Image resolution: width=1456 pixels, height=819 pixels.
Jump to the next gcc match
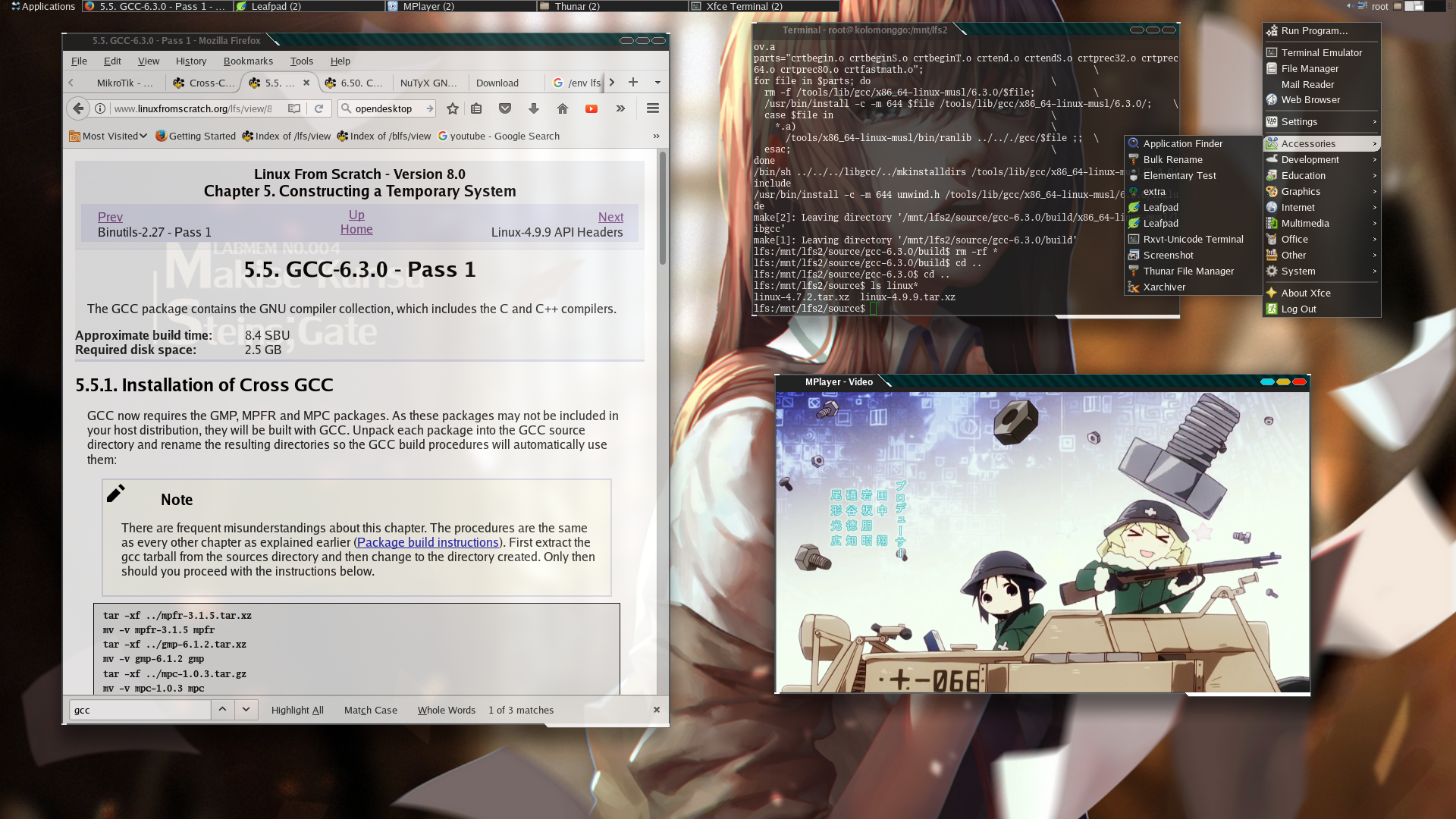coord(246,709)
